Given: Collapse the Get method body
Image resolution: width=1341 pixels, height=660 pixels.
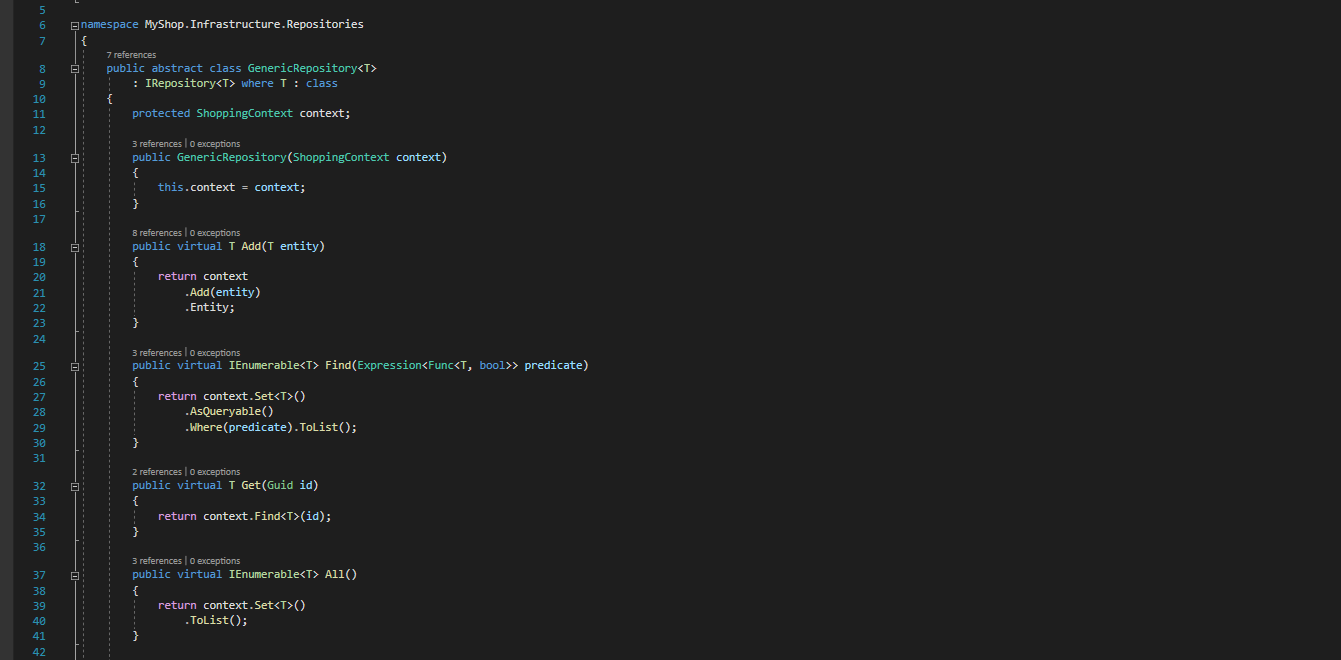Looking at the screenshot, I should click(75, 486).
